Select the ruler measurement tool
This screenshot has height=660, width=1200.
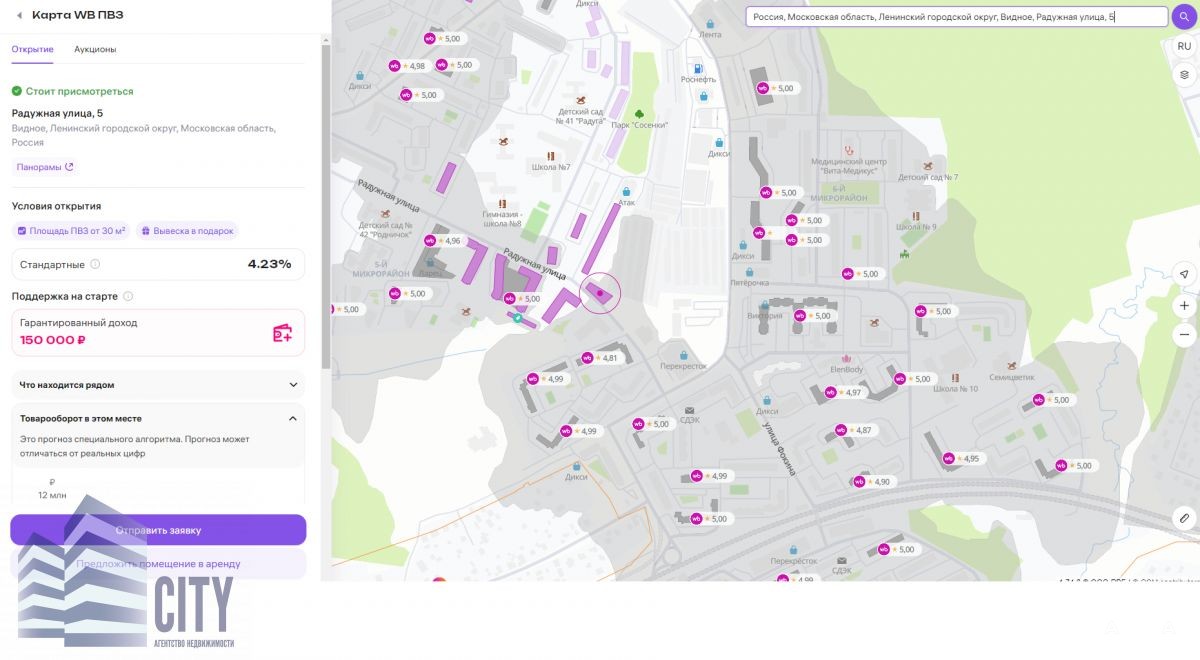pyautogui.click(x=1184, y=518)
